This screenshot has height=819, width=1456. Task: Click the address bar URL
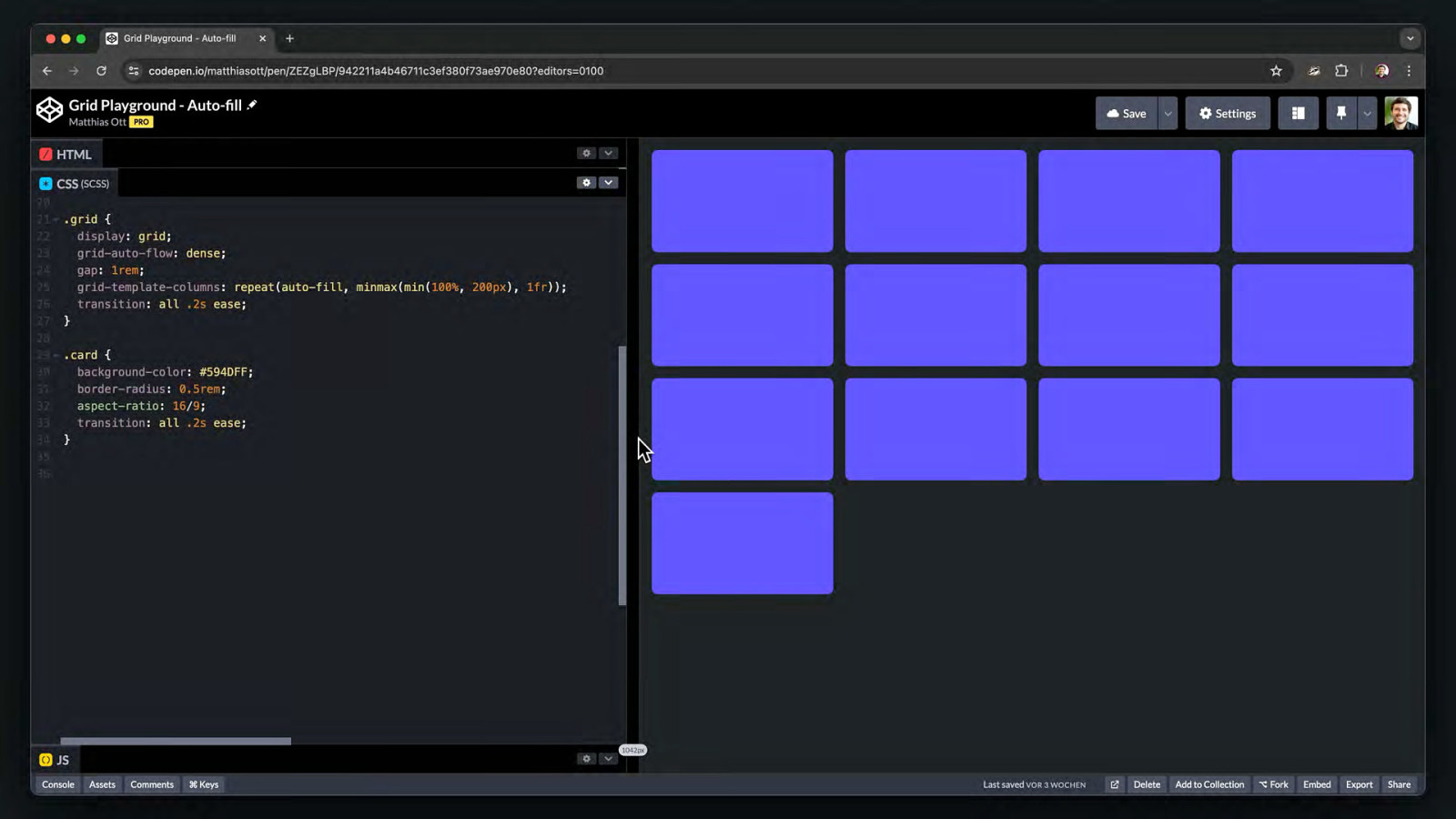(x=376, y=71)
